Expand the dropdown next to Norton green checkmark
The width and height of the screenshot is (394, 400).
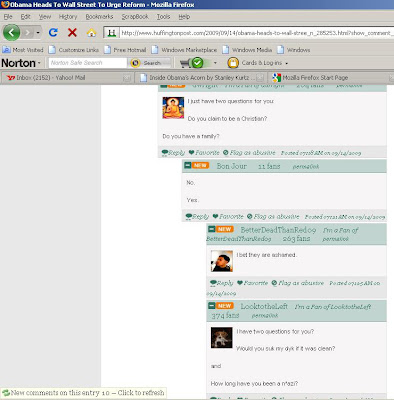215,63
